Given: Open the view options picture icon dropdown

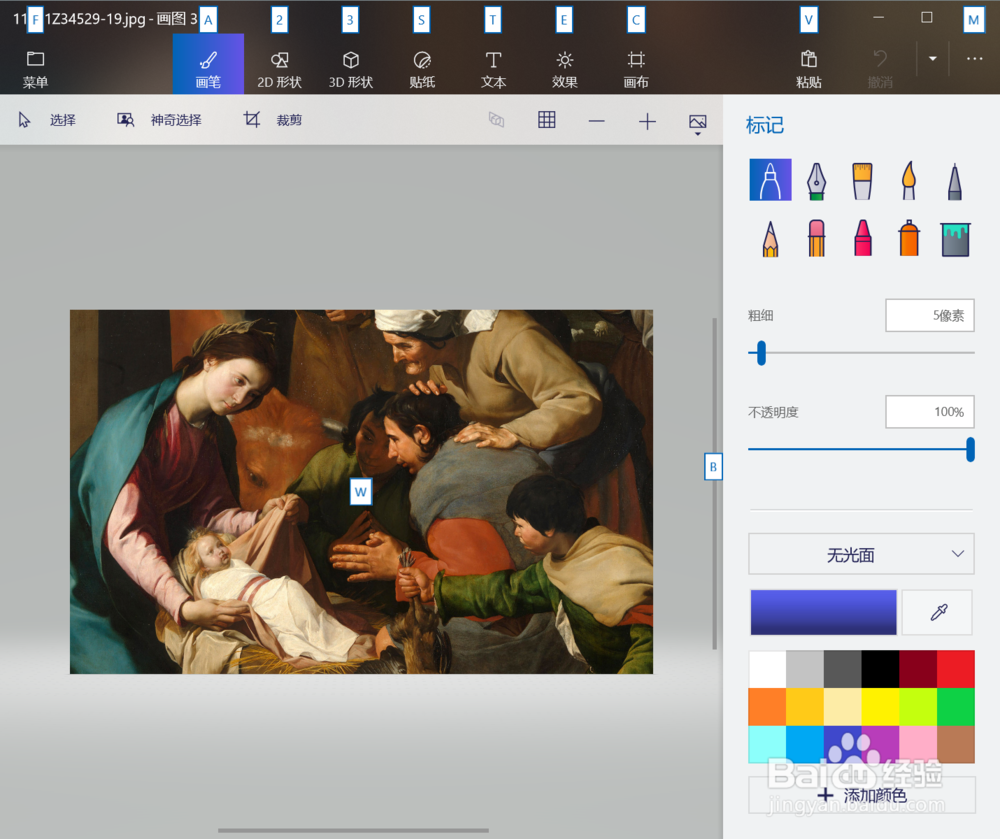Looking at the screenshot, I should pyautogui.click(x=698, y=123).
